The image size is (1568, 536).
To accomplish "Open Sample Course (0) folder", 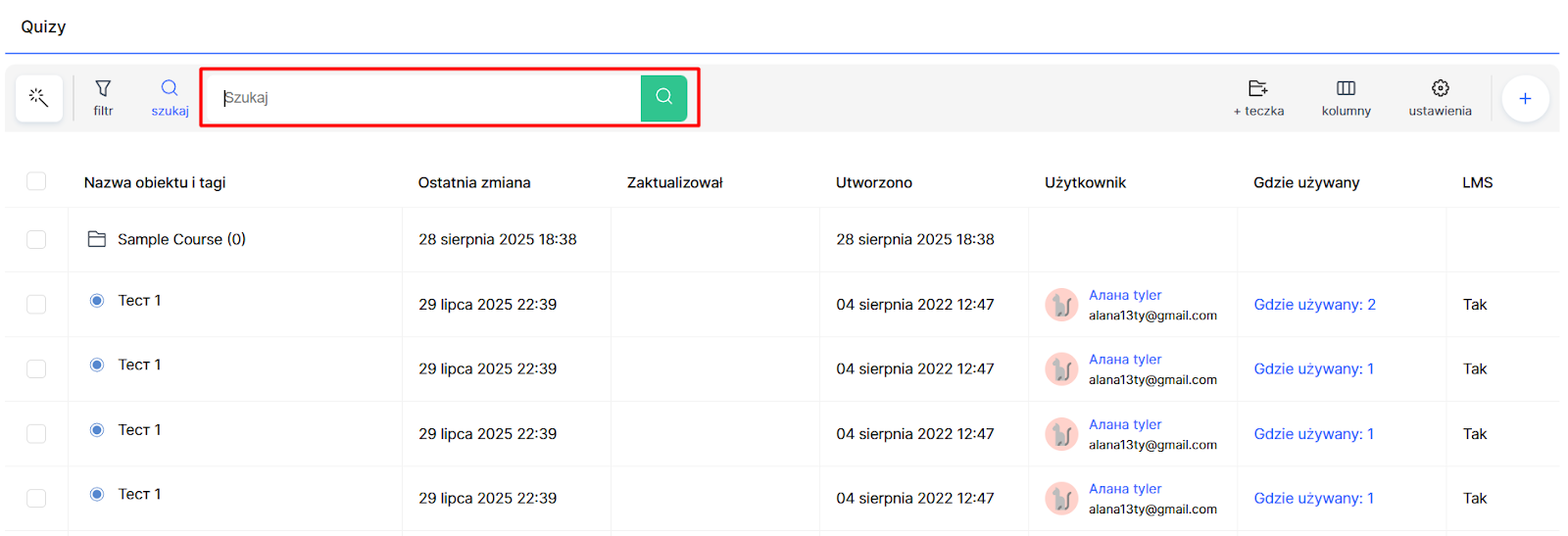I will click(x=181, y=239).
